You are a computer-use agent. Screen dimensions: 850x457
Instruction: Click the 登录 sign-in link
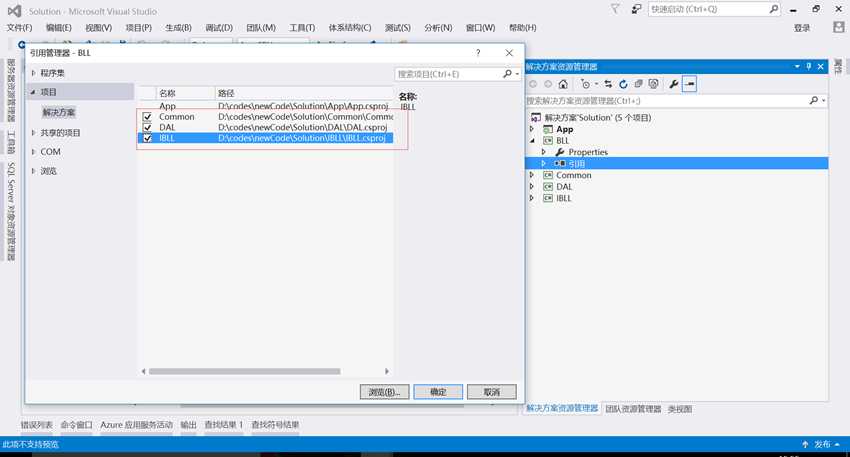click(802, 28)
